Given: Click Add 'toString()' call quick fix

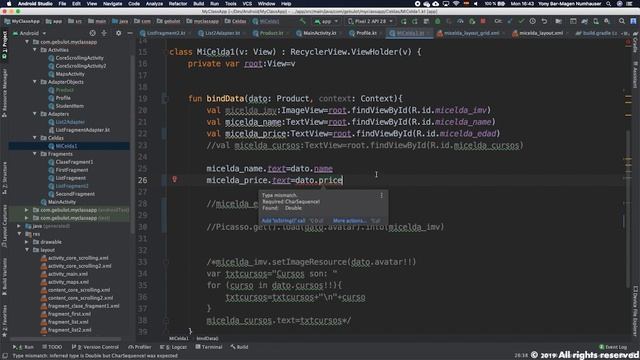Looking at the screenshot, I should pos(283,220).
